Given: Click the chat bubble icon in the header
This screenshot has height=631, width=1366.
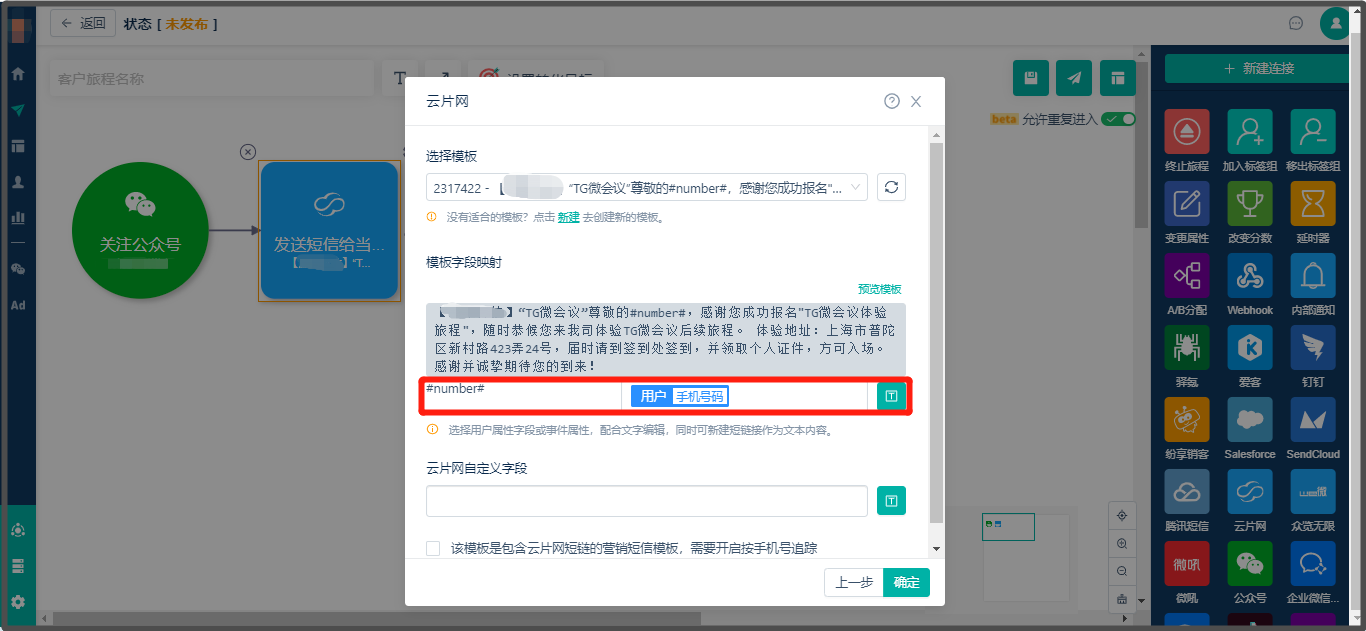Looking at the screenshot, I should coord(1296,23).
